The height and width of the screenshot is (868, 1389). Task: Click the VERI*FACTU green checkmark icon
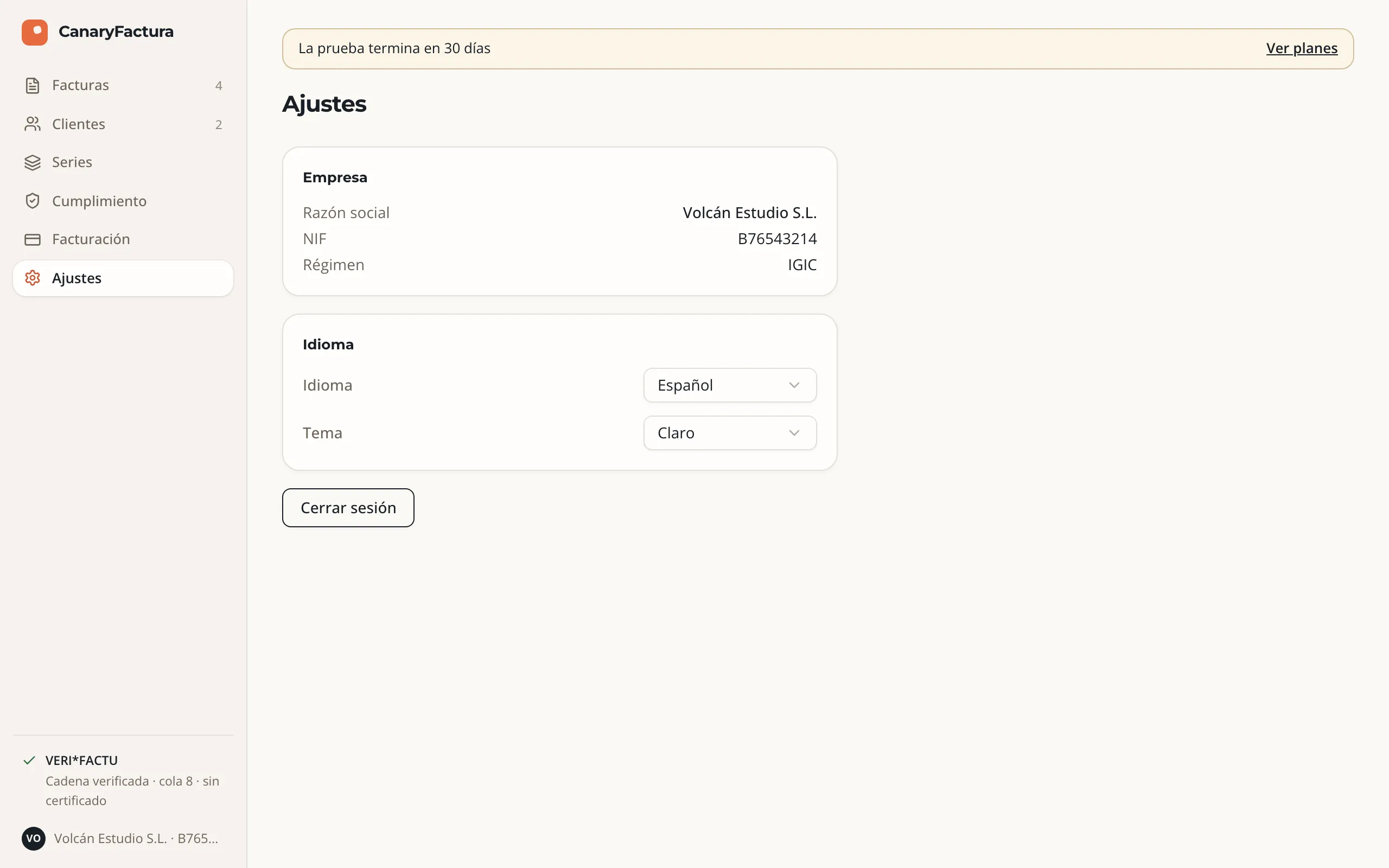pos(29,761)
